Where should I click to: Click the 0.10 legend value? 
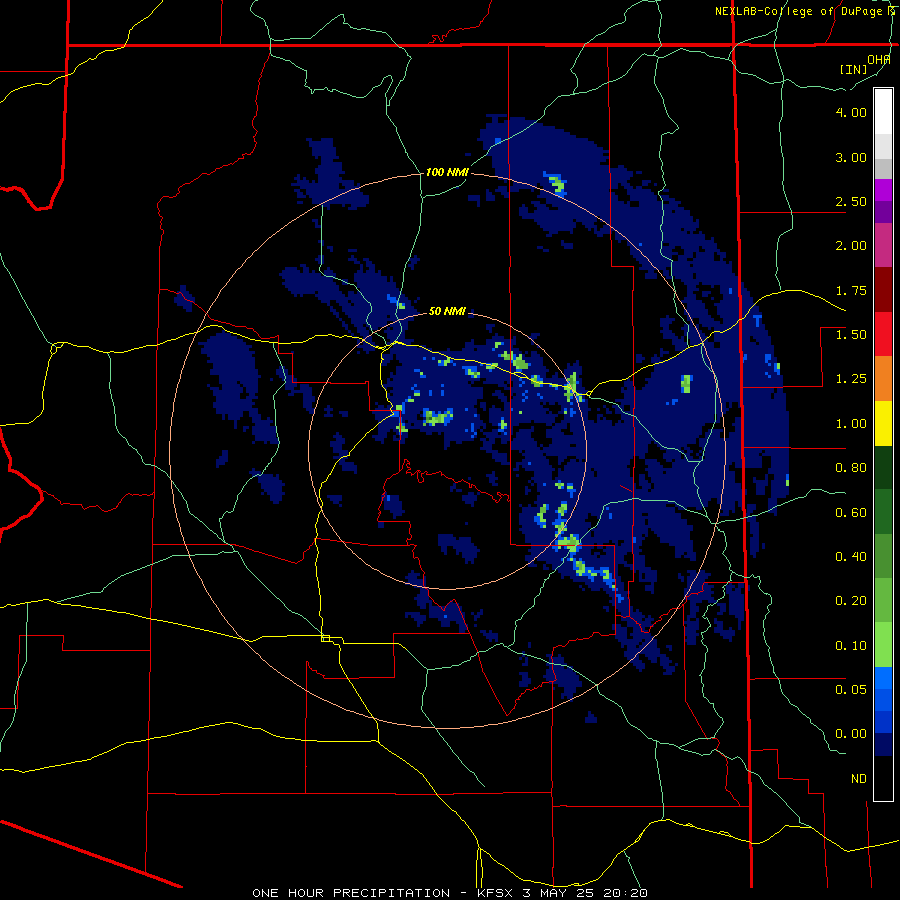tap(851, 646)
